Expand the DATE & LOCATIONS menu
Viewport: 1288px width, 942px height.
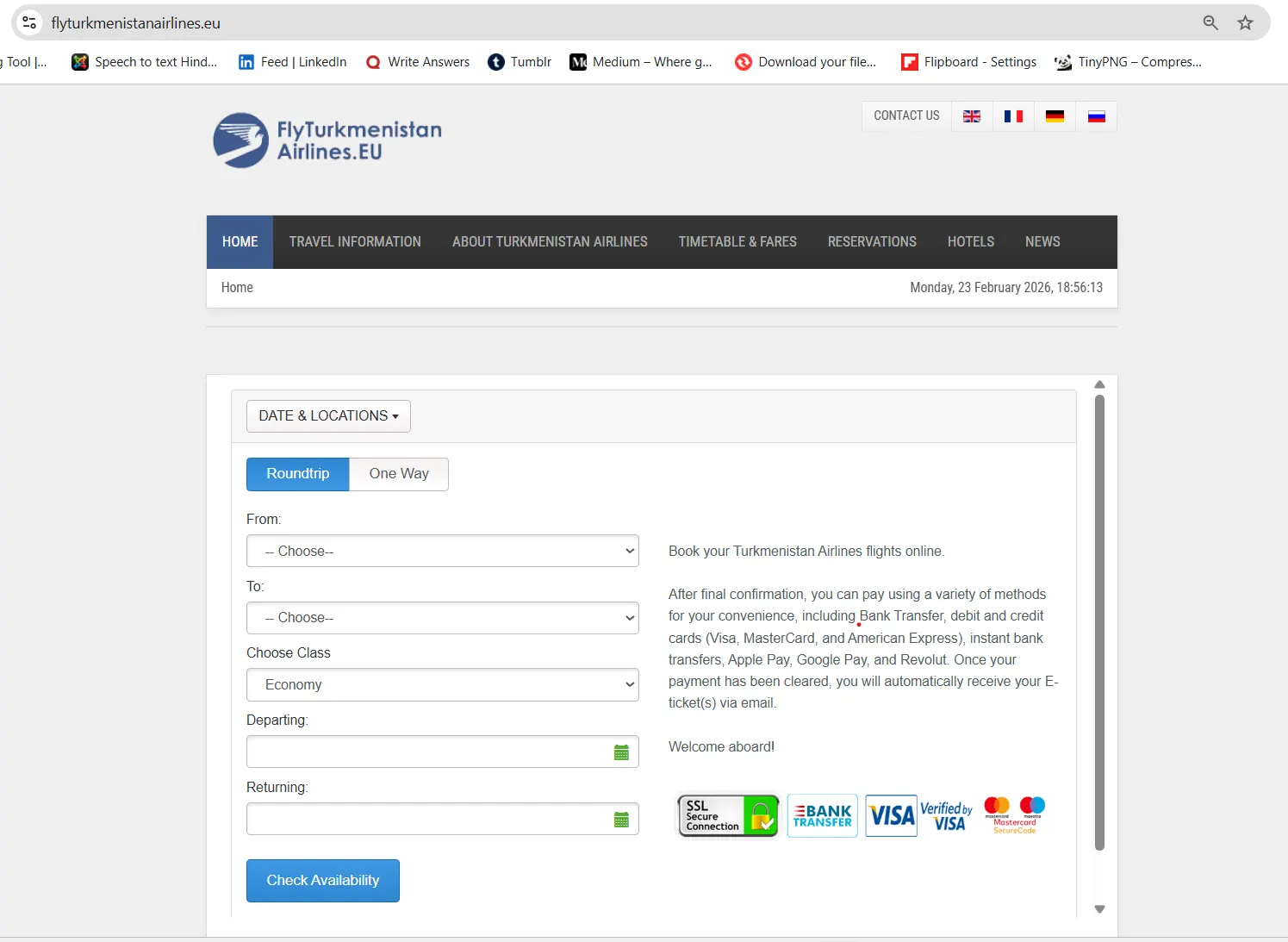328,416
